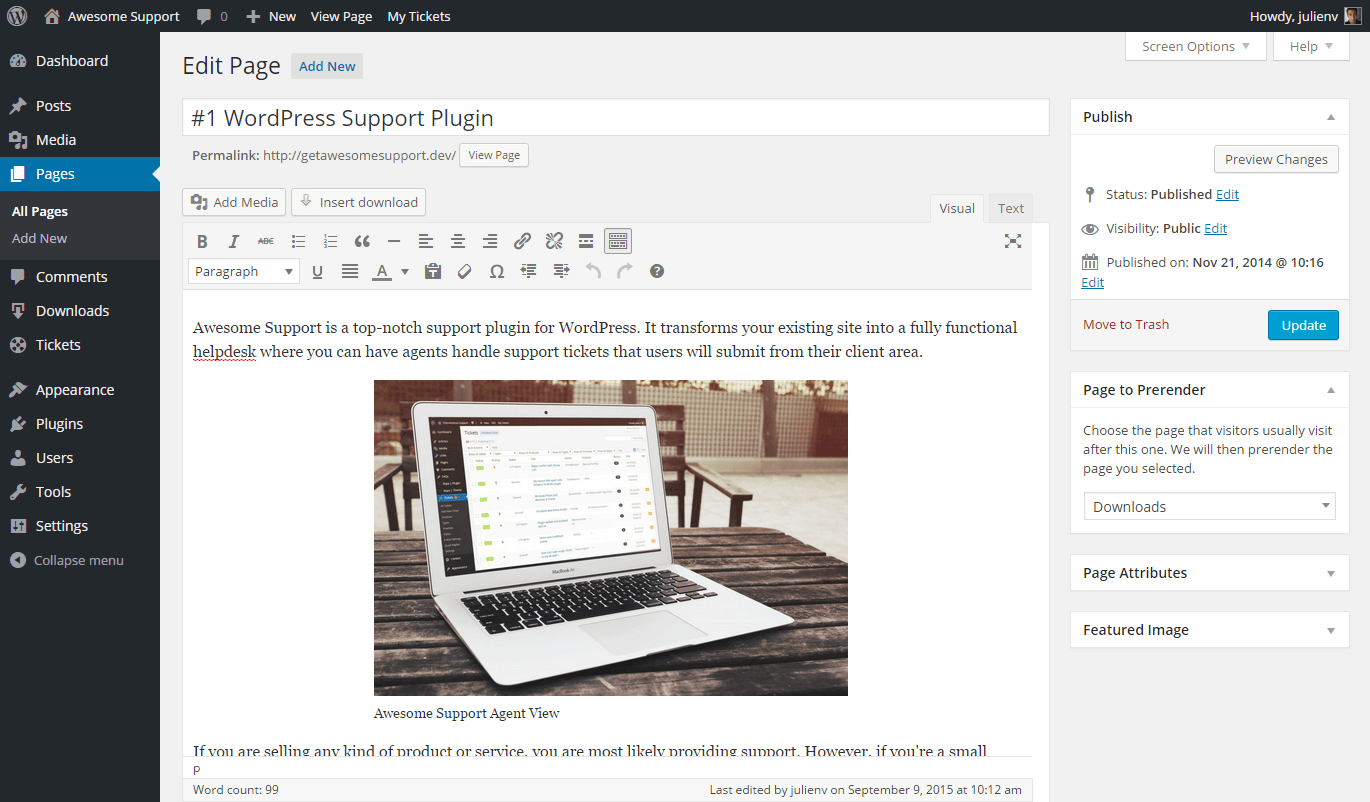Apply italic formatting
This screenshot has height=802, width=1370.
point(234,241)
